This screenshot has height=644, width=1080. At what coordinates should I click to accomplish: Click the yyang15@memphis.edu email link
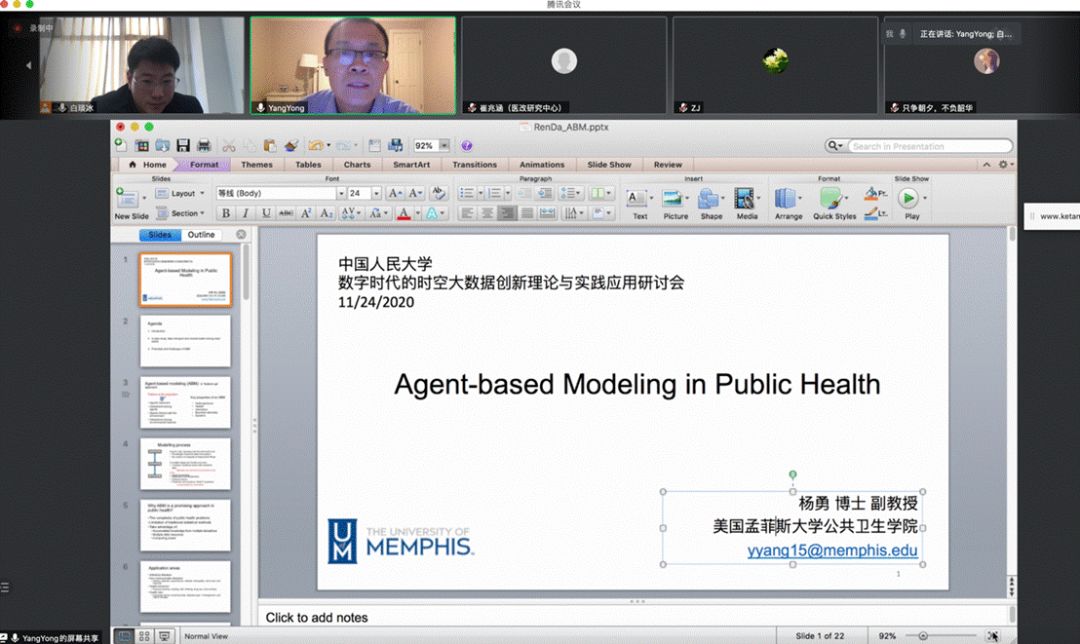pos(831,550)
